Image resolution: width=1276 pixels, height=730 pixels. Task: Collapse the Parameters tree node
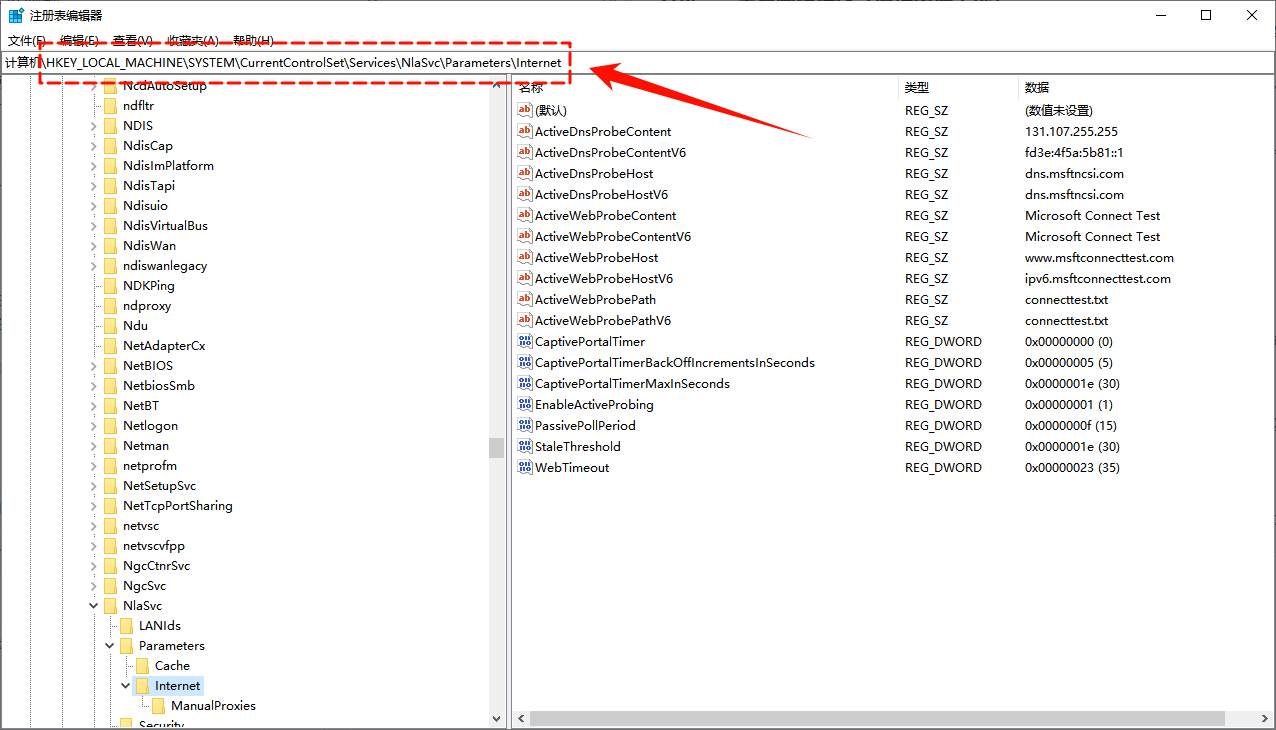pyautogui.click(x=110, y=646)
